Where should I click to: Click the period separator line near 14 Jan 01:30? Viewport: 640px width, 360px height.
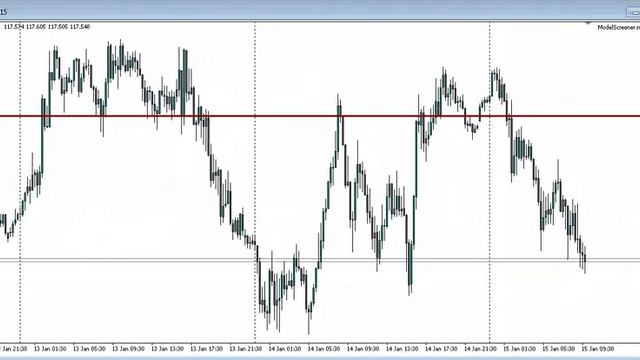[256, 182]
